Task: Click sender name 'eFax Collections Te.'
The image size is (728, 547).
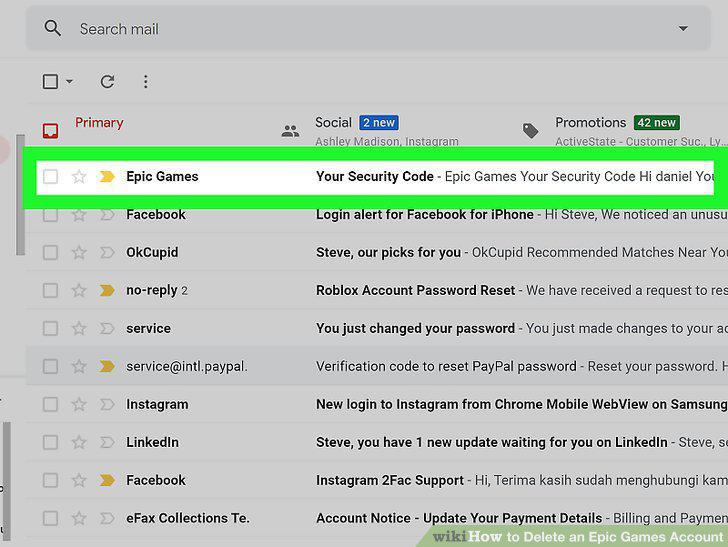Action: [x=188, y=518]
